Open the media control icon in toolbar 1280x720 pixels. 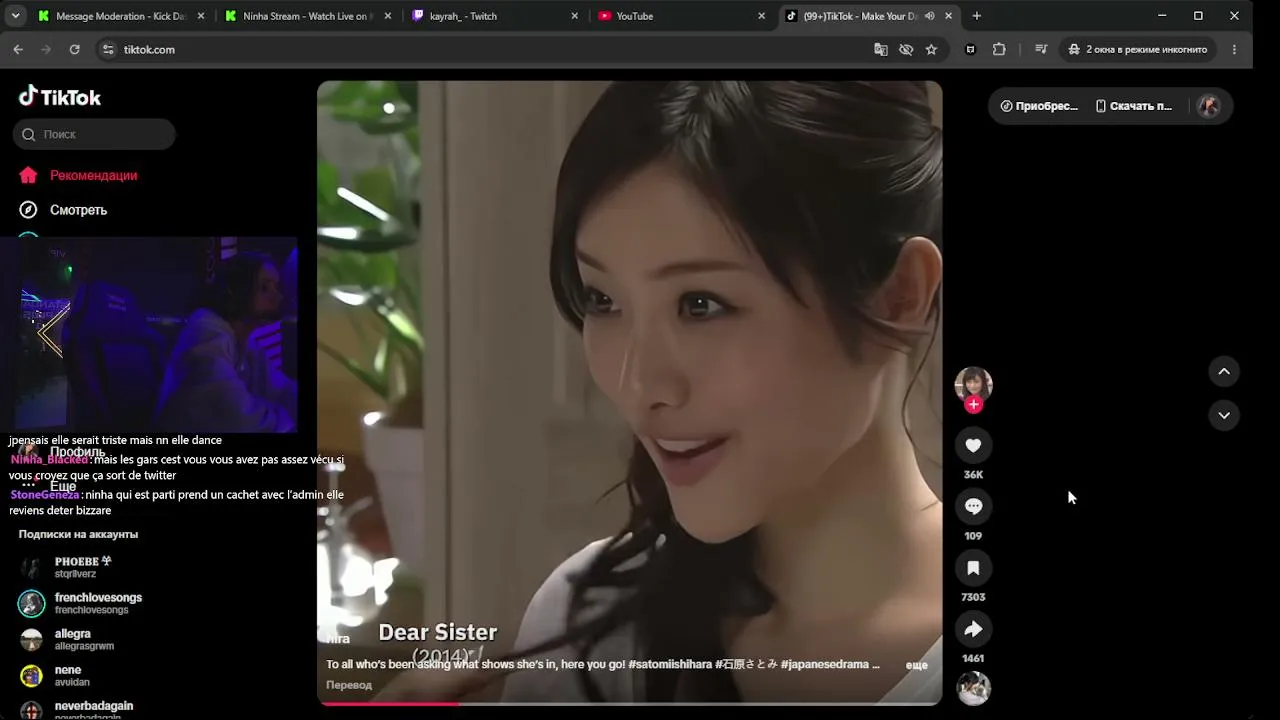[1041, 49]
